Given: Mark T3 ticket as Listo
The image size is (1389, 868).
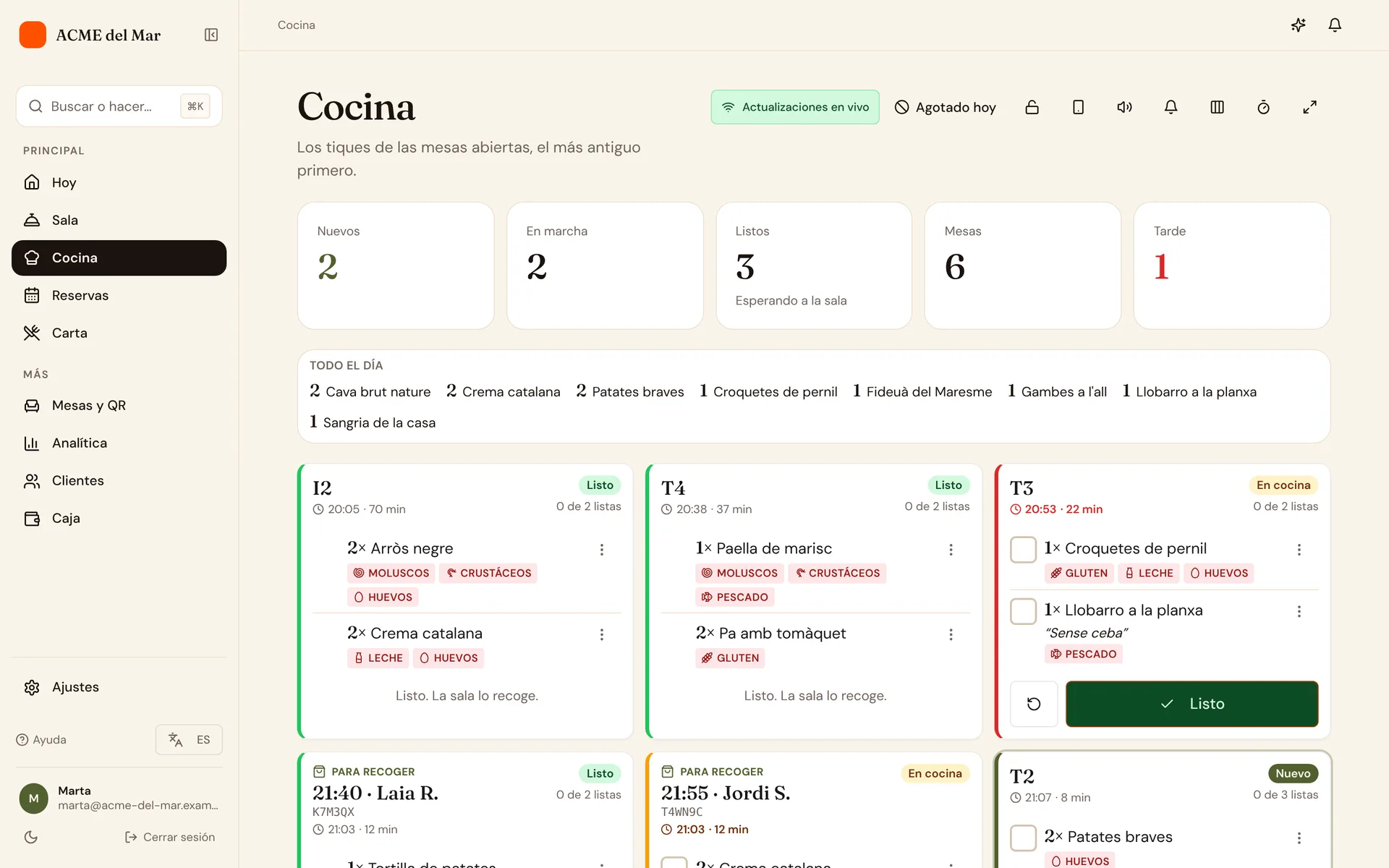Looking at the screenshot, I should (1192, 704).
